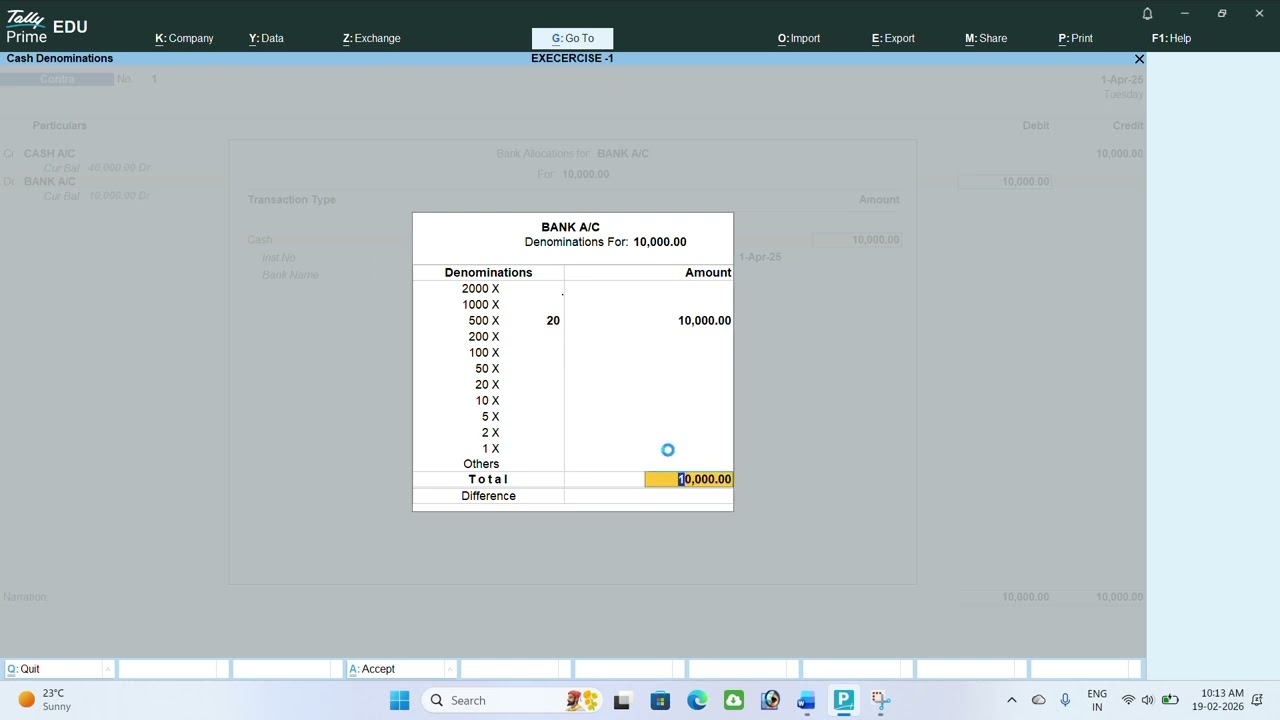This screenshot has height=720, width=1280.
Task: Click the 2 X denomination row
Action: coord(572,432)
